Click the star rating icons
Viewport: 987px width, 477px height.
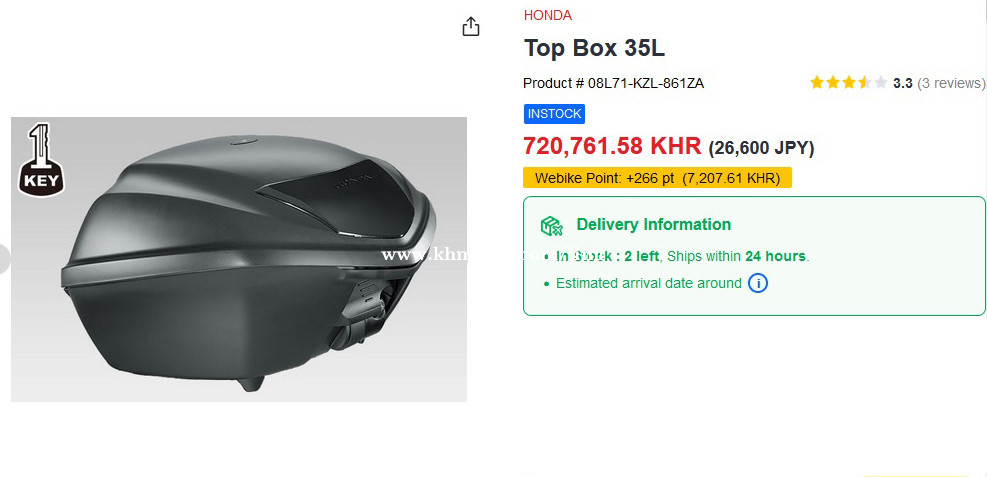(848, 83)
